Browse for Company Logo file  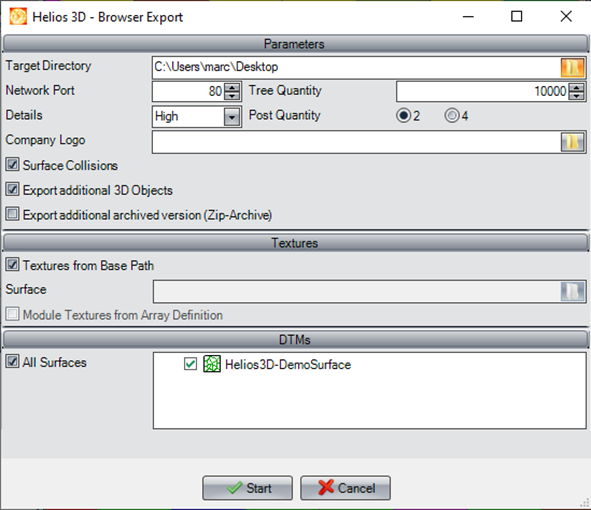pyautogui.click(x=573, y=142)
